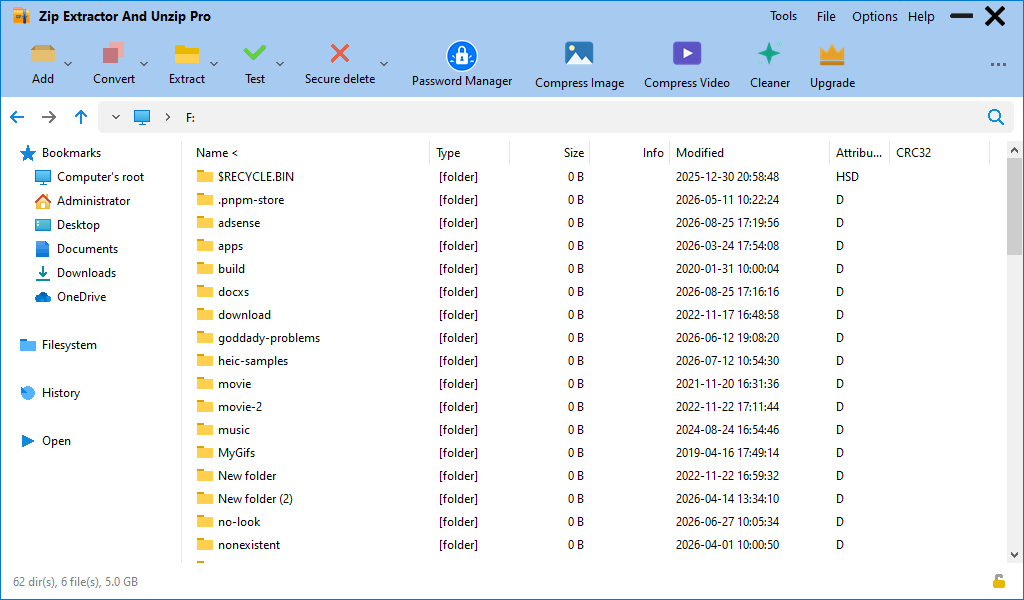Click the Downloads arrow icon
This screenshot has width=1024, height=600.
tap(42, 273)
